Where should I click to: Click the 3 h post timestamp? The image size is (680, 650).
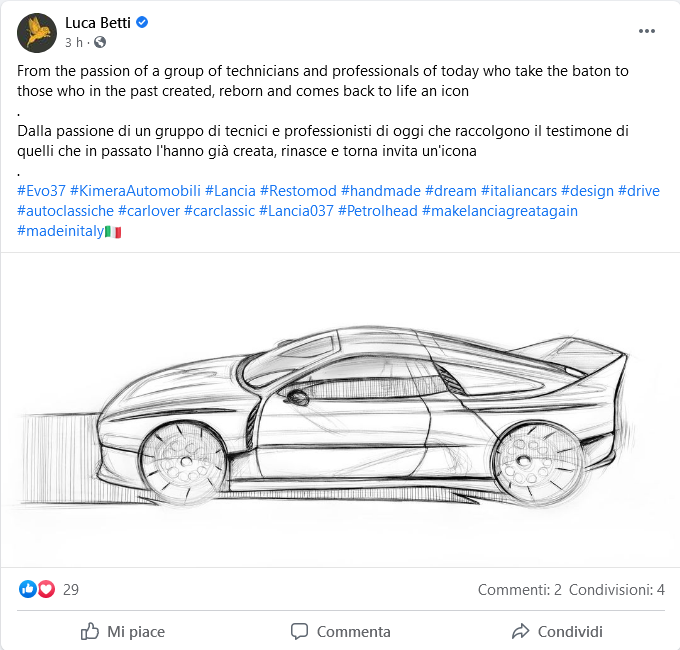74,42
